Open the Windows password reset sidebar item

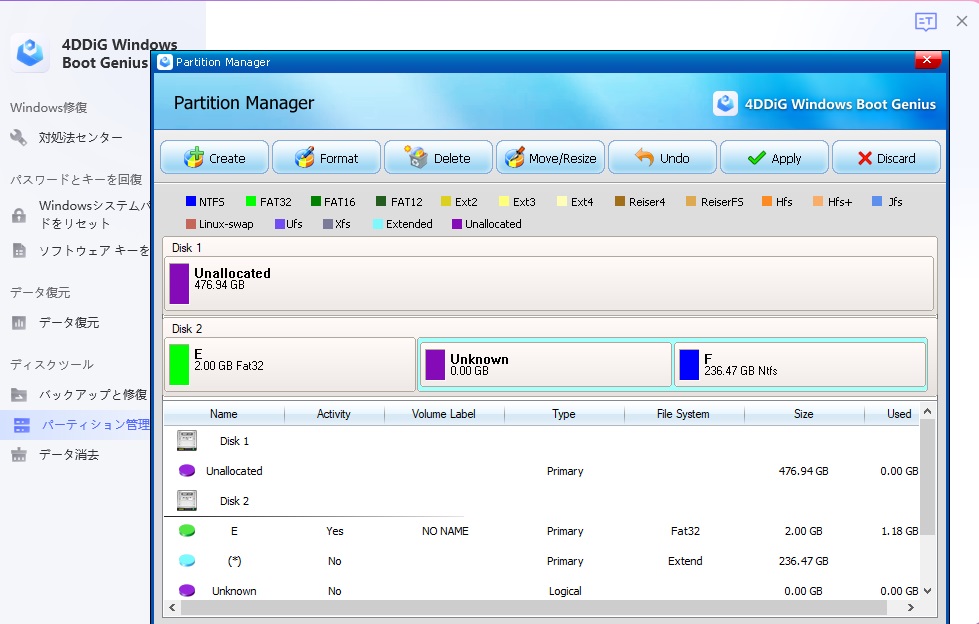(x=94, y=214)
